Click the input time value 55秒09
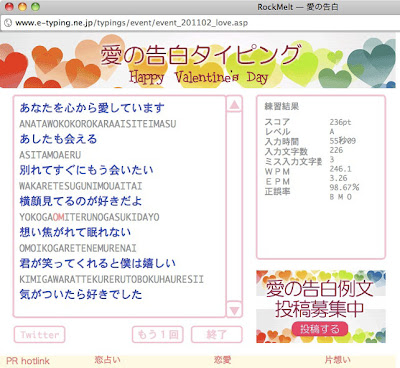Screen dimensions: 400x368 coord(343,141)
